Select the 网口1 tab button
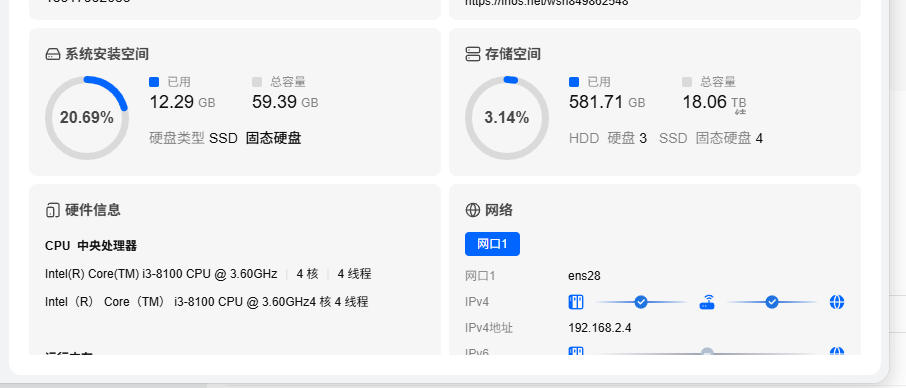Image resolution: width=906 pixels, height=388 pixels. tap(492, 244)
